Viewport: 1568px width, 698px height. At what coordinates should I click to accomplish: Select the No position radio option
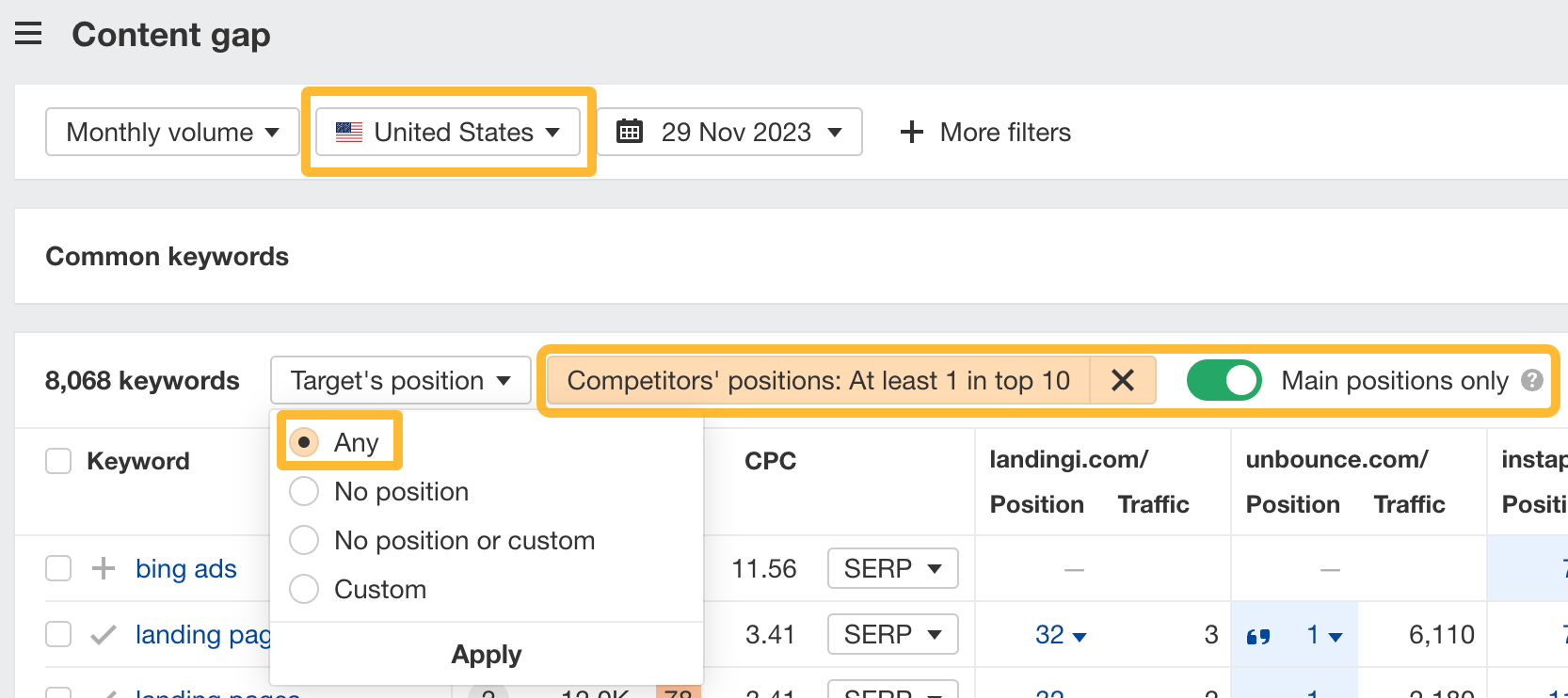click(x=304, y=491)
